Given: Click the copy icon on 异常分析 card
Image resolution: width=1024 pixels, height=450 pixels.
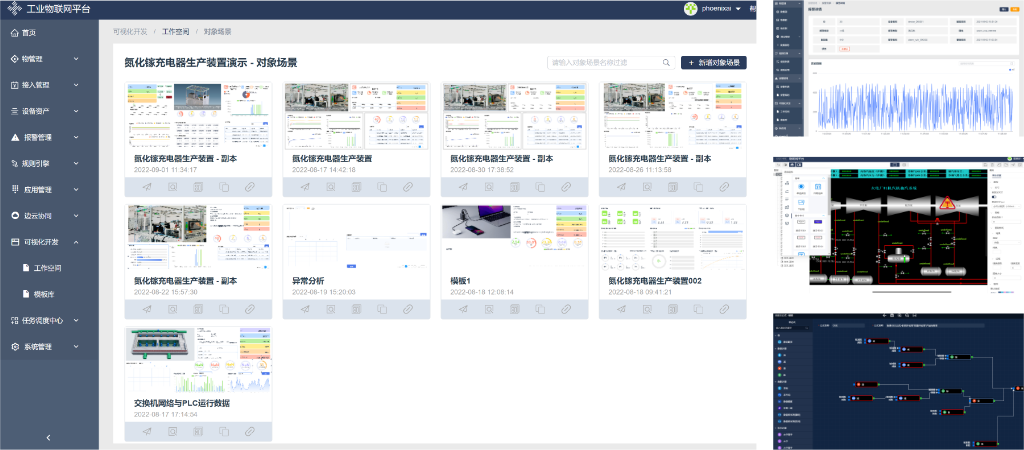Looking at the screenshot, I should pyautogui.click(x=382, y=309).
